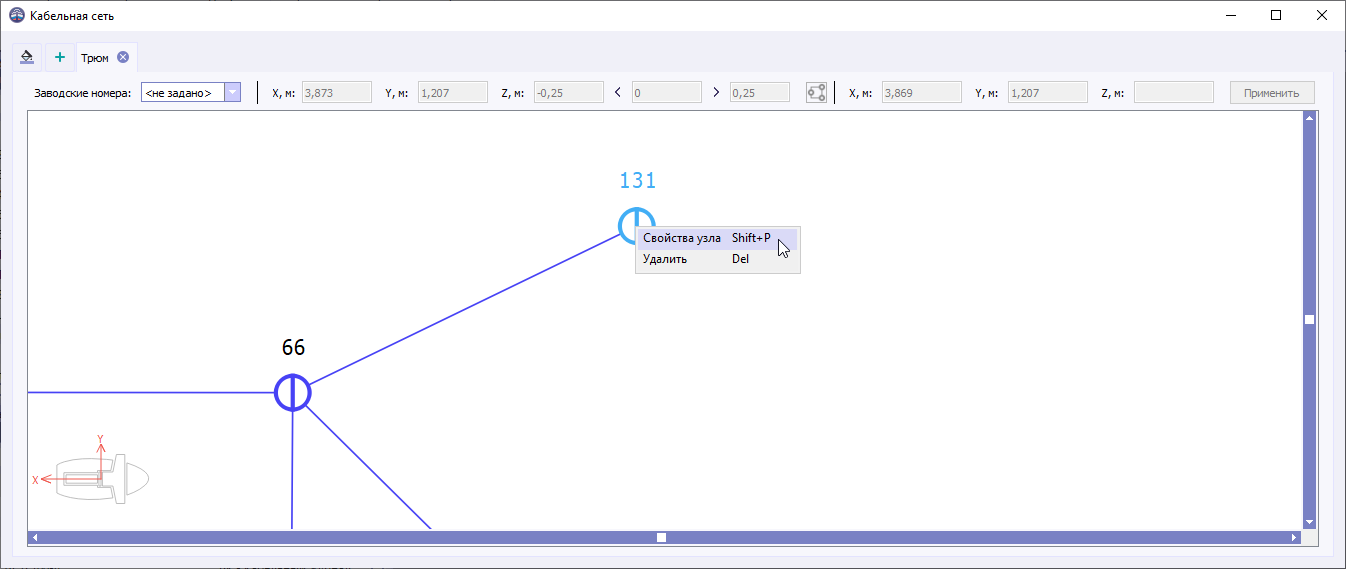Click the node label 131
Image resolution: width=1346 pixels, height=569 pixels.
(x=637, y=181)
